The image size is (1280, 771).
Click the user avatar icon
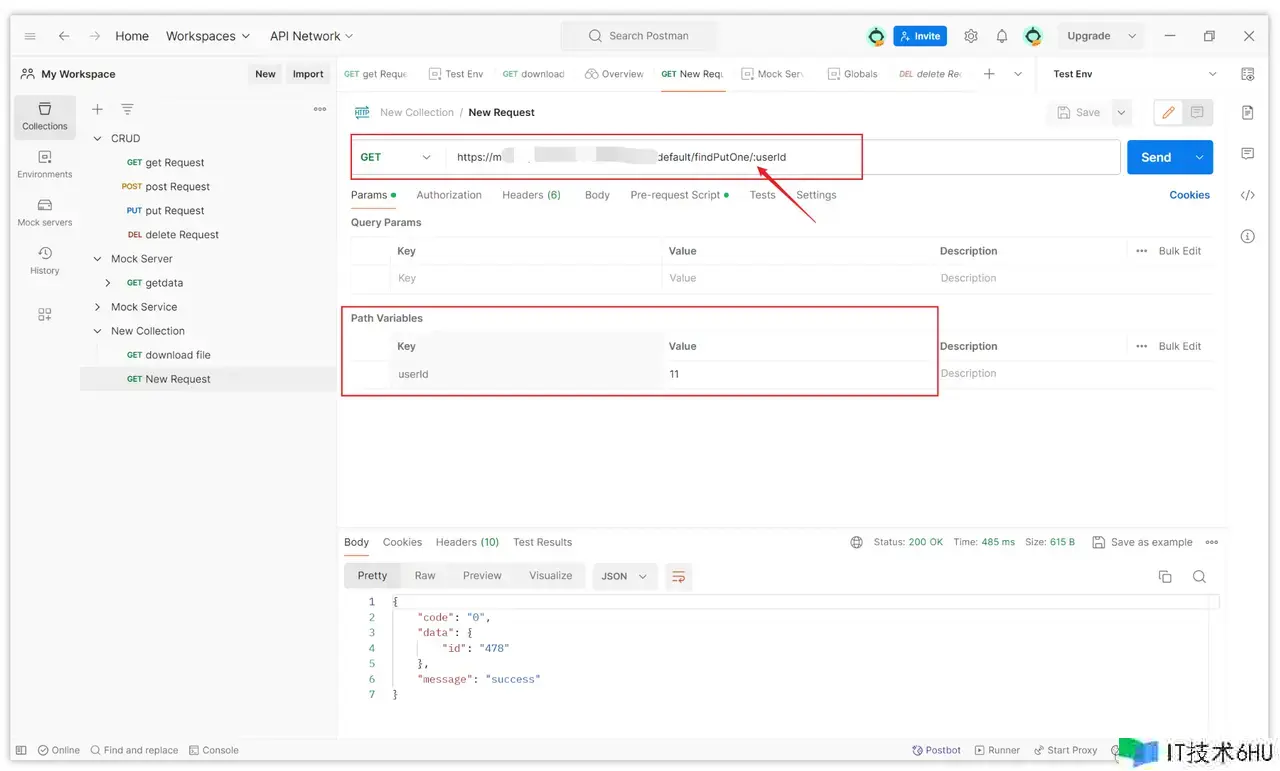1033,36
